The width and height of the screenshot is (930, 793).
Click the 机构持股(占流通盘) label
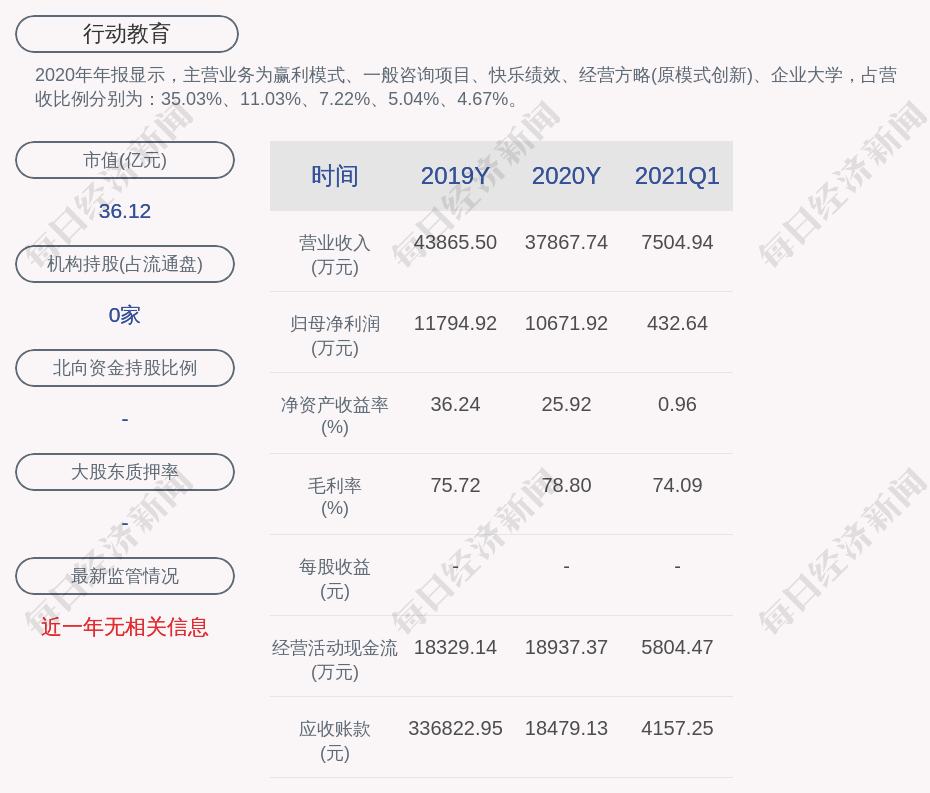pos(125,264)
